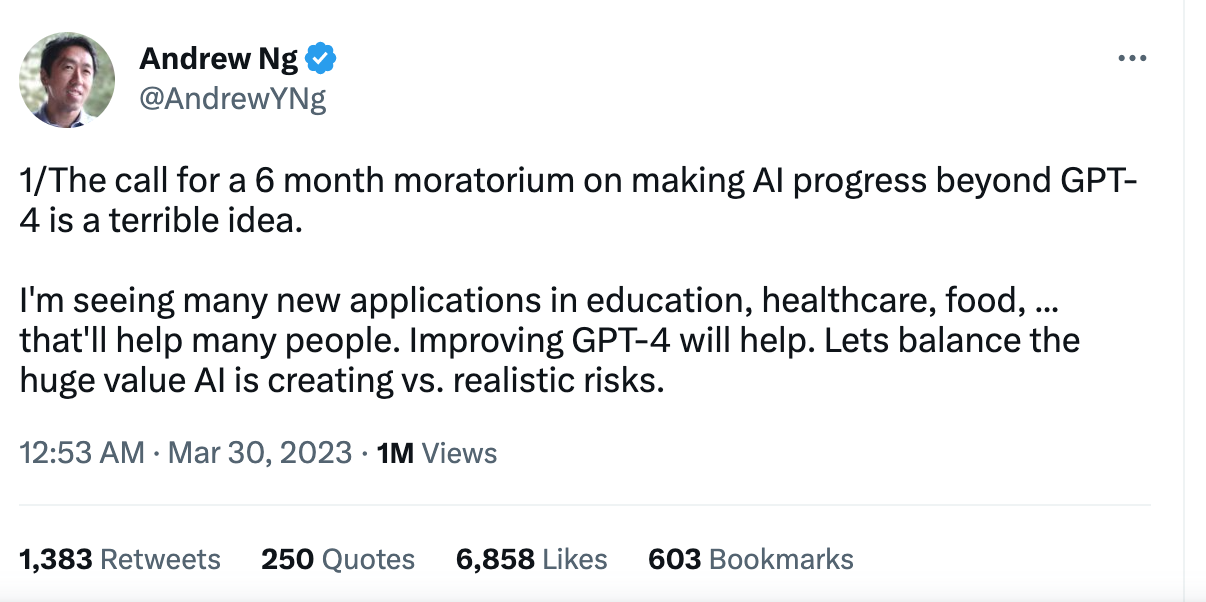Viewport: 1206px width, 602px height.
Task: Click the sentence "Improving GPT-4 will help"
Action: click(x=569, y=340)
